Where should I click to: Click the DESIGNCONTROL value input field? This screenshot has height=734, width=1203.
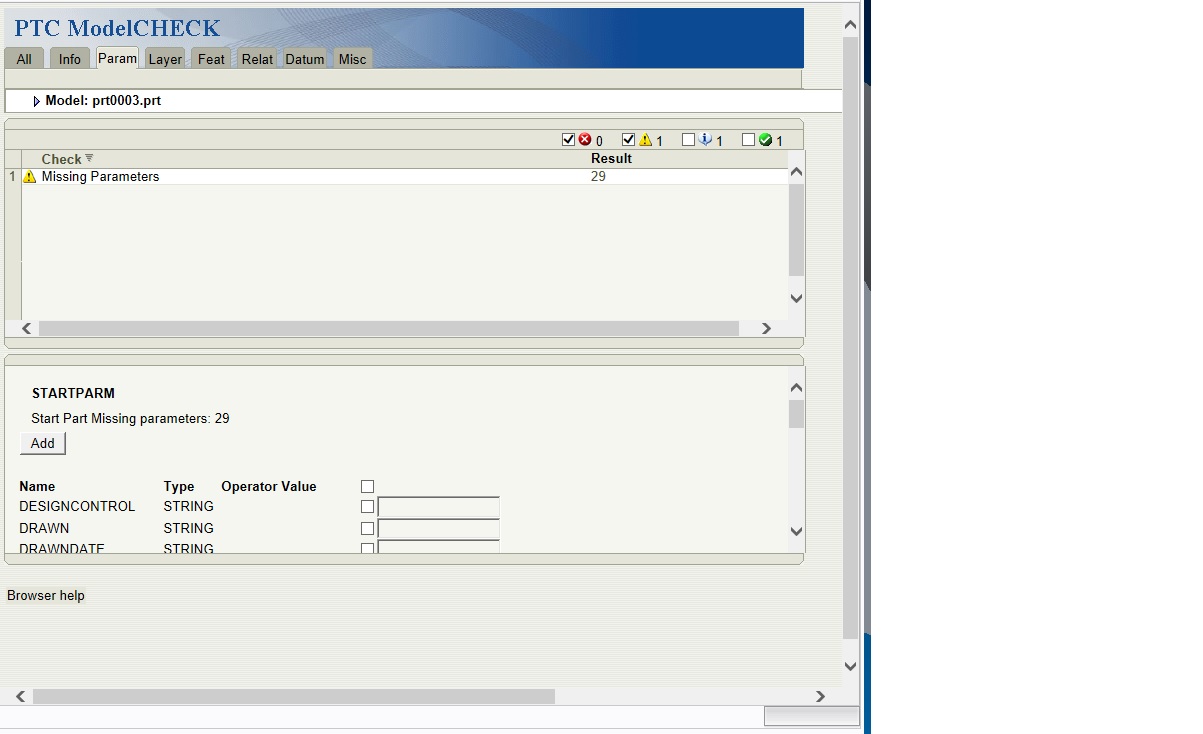[x=438, y=507]
